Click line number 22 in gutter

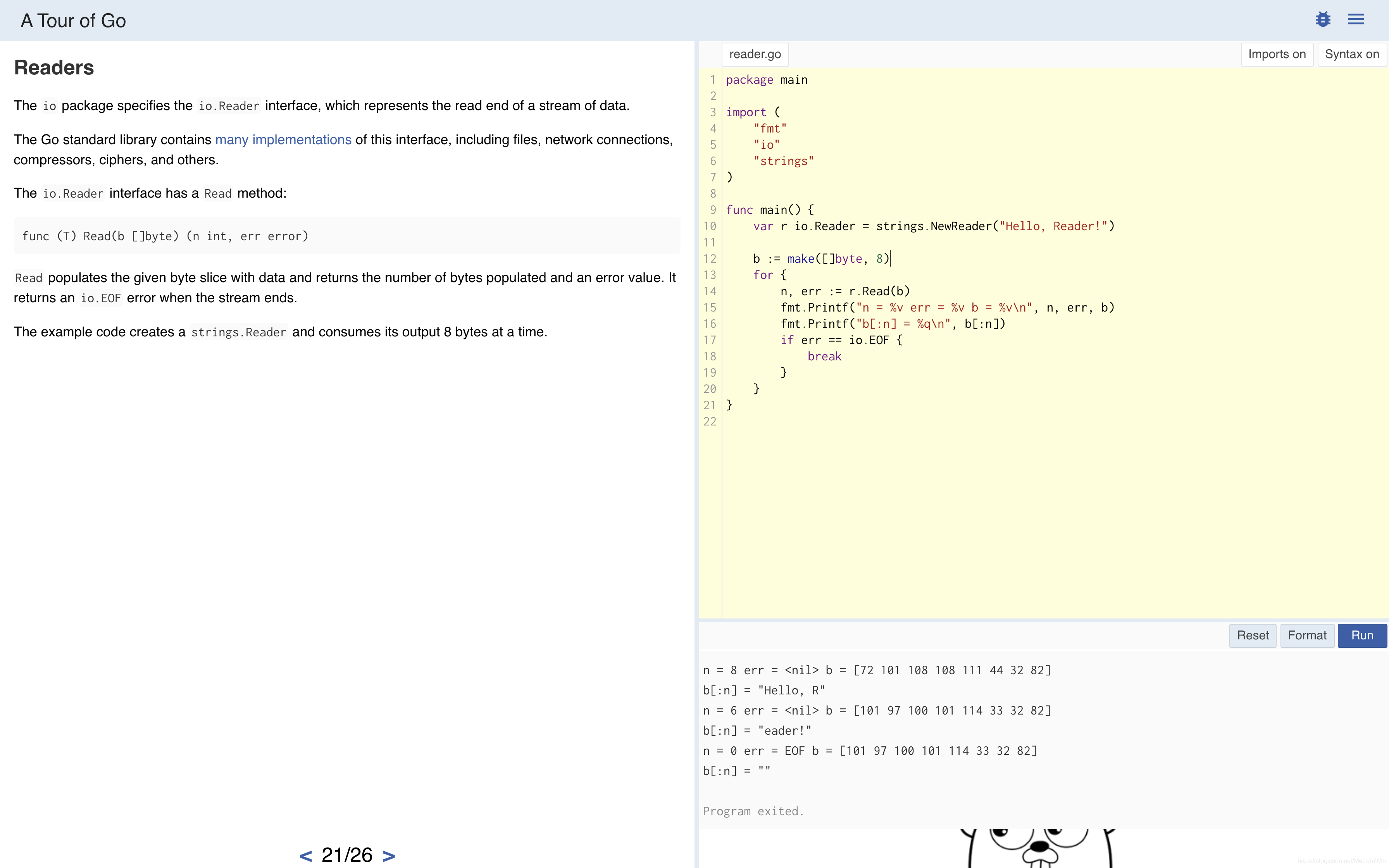[x=710, y=422]
